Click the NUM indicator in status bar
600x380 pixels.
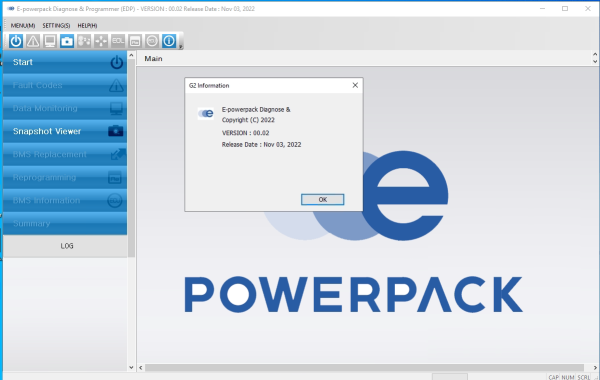[x=568, y=377]
